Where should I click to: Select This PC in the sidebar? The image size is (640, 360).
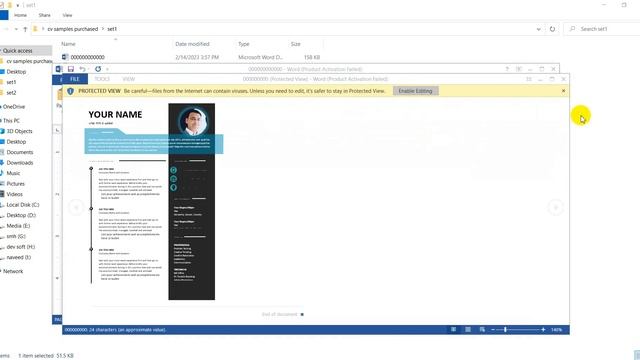point(11,120)
